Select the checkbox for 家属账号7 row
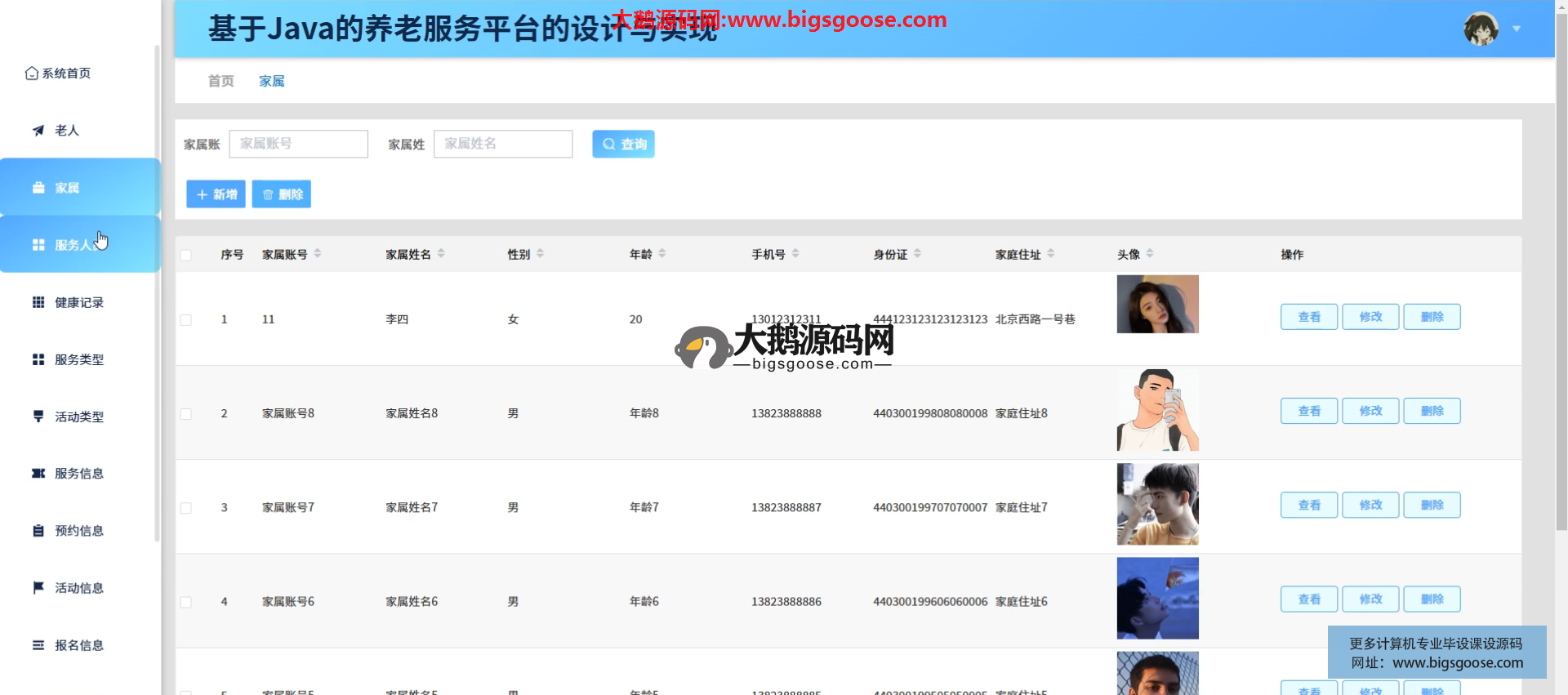This screenshot has height=695, width=1568. (x=186, y=508)
